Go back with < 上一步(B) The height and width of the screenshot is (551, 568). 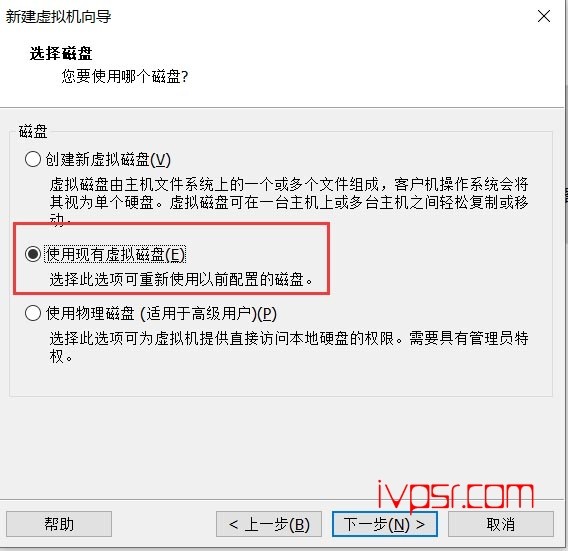click(269, 524)
